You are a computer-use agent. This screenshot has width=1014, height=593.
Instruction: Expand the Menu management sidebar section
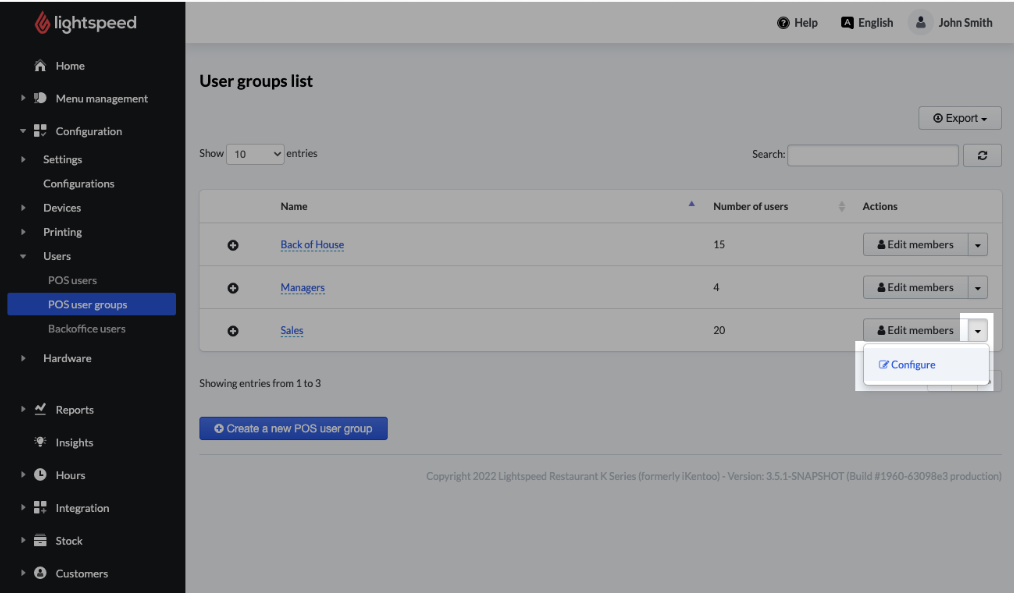pyautogui.click(x=101, y=99)
